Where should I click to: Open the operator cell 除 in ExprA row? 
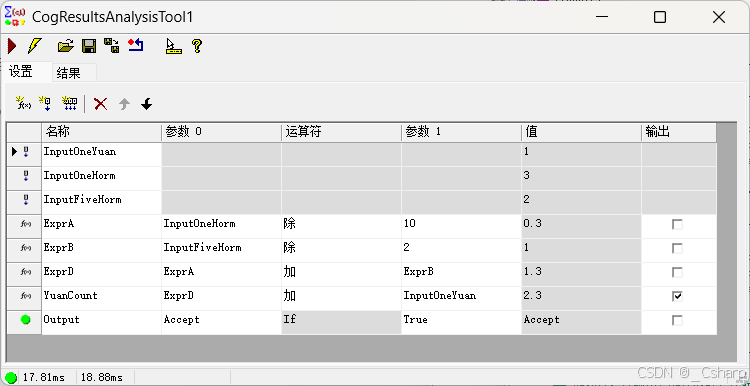341,226
